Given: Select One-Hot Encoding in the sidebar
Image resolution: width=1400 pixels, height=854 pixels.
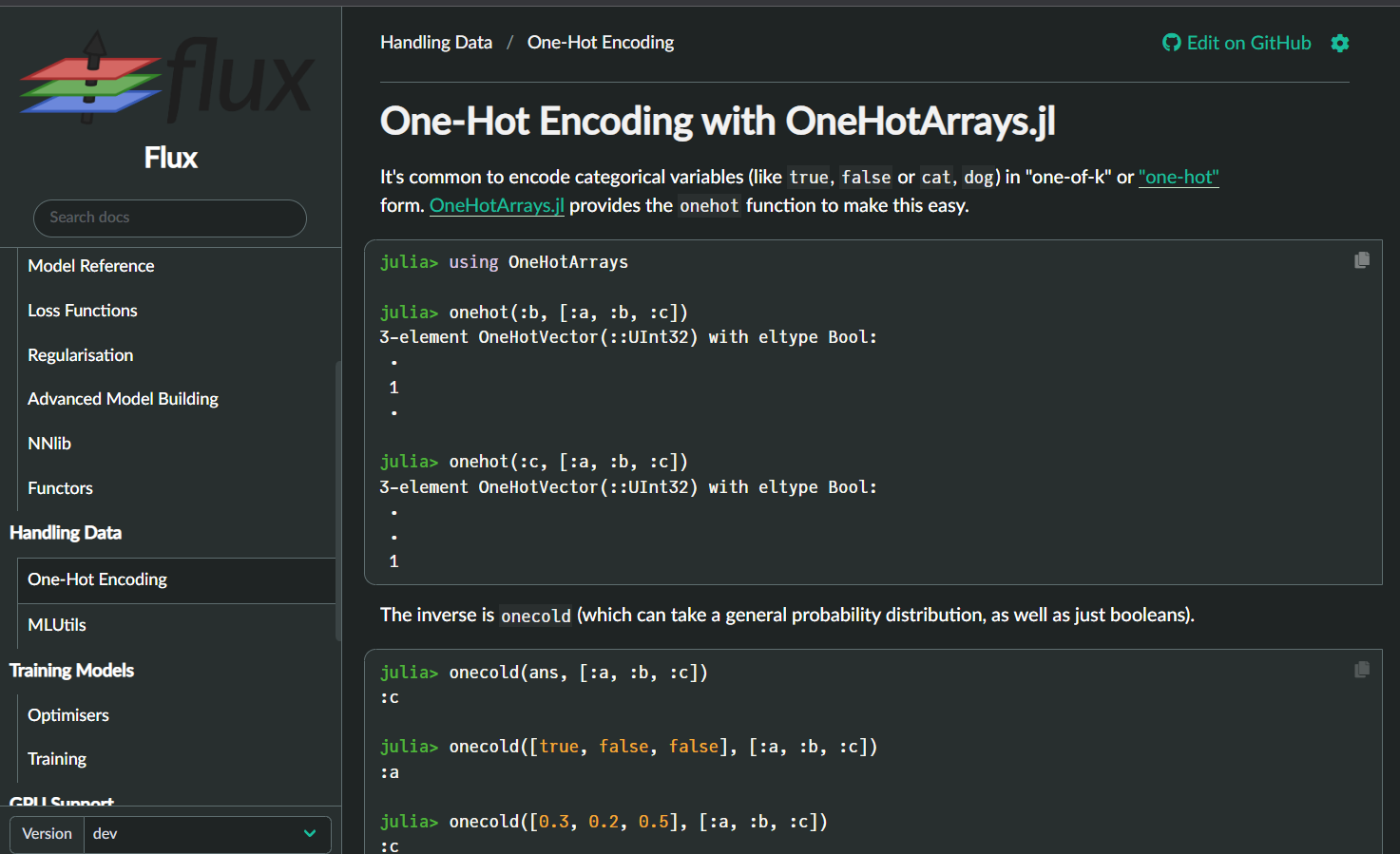Looking at the screenshot, I should (x=97, y=579).
